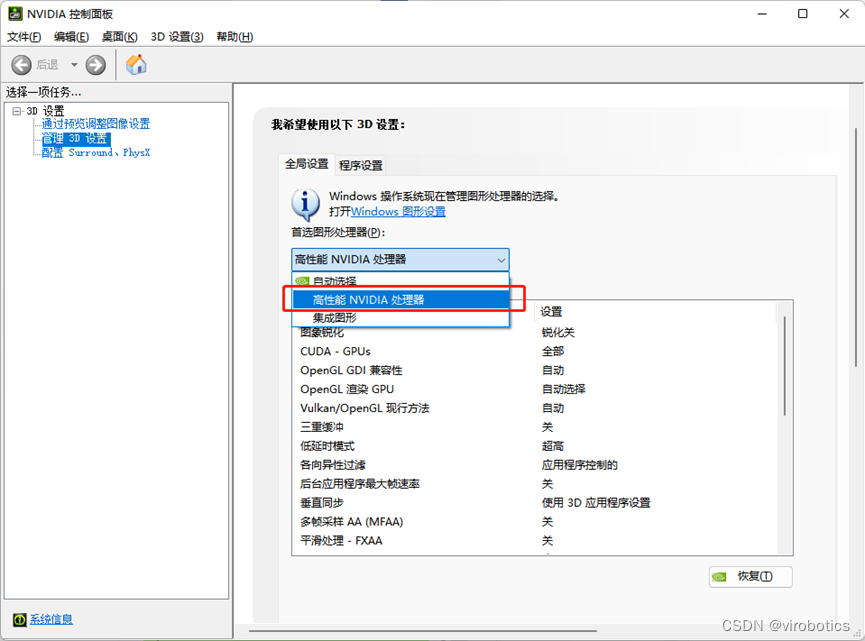This screenshot has height=641, width=865.
Task: Click the 系统信息 icon at bottom left
Action: 19,620
